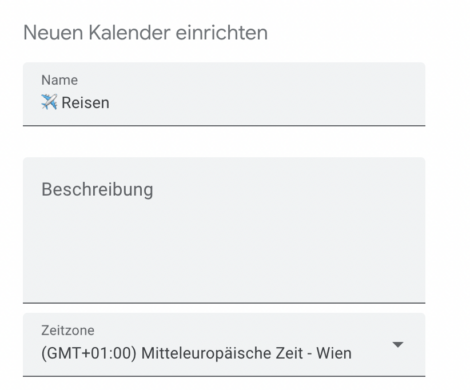Open the Mitteleuropäische Zeit timezone selector
The height and width of the screenshot is (390, 470).
point(224,345)
